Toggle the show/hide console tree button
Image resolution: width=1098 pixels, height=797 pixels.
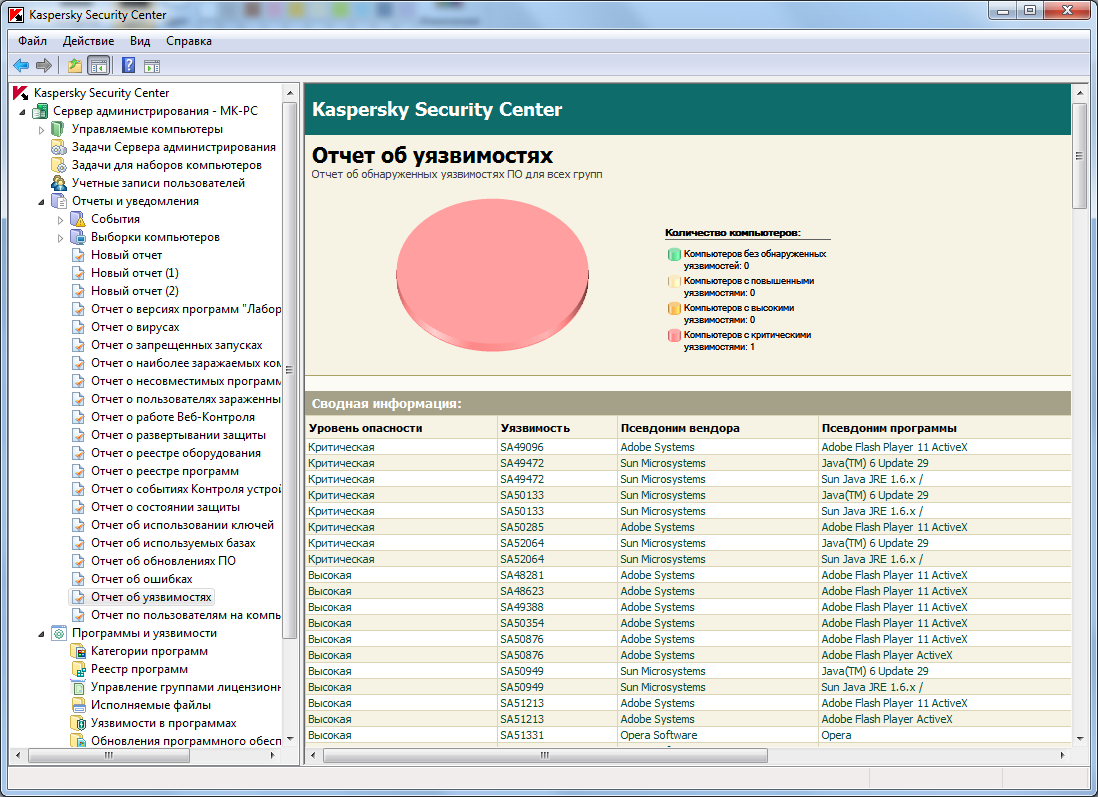98,66
